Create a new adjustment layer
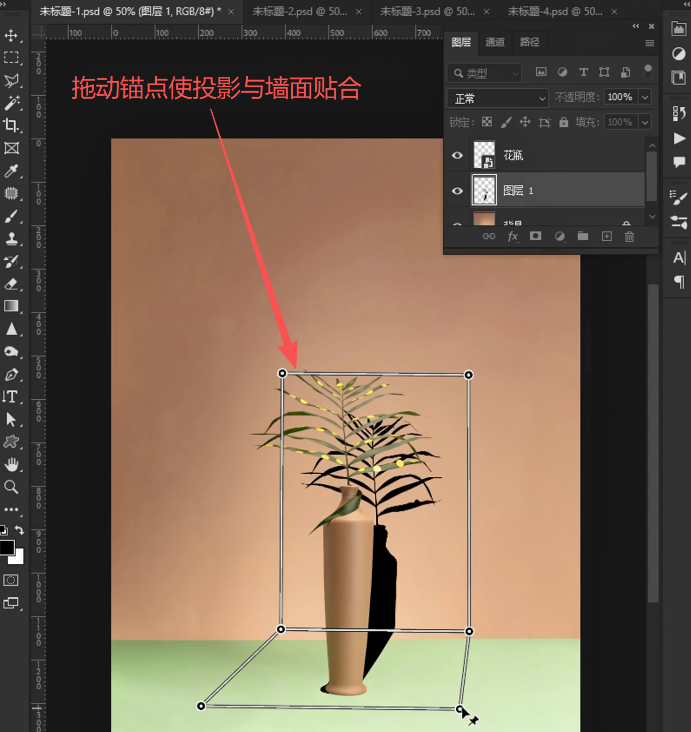 [559, 236]
